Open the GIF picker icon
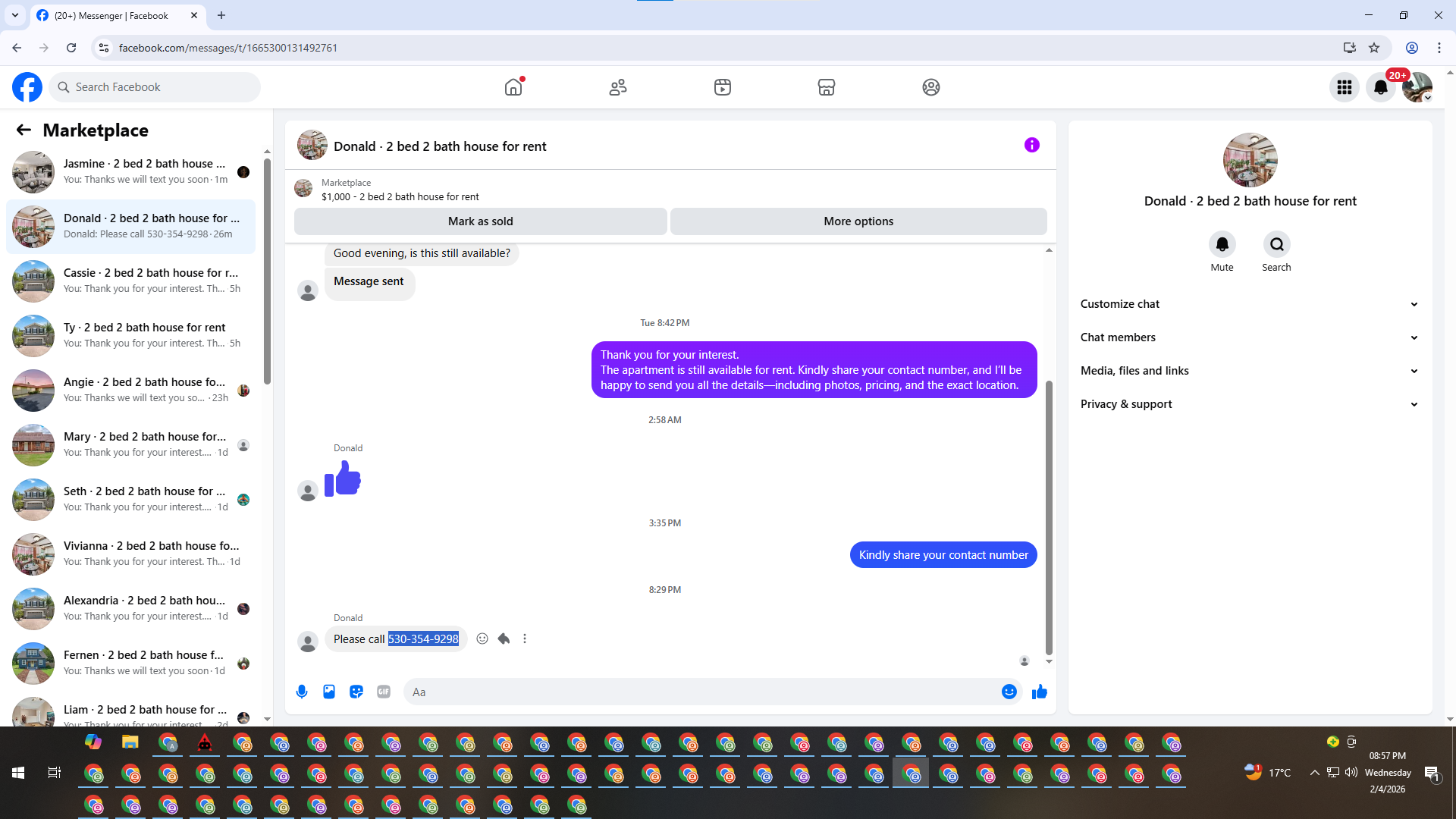Screen dimensions: 1456x819 [x=384, y=692]
